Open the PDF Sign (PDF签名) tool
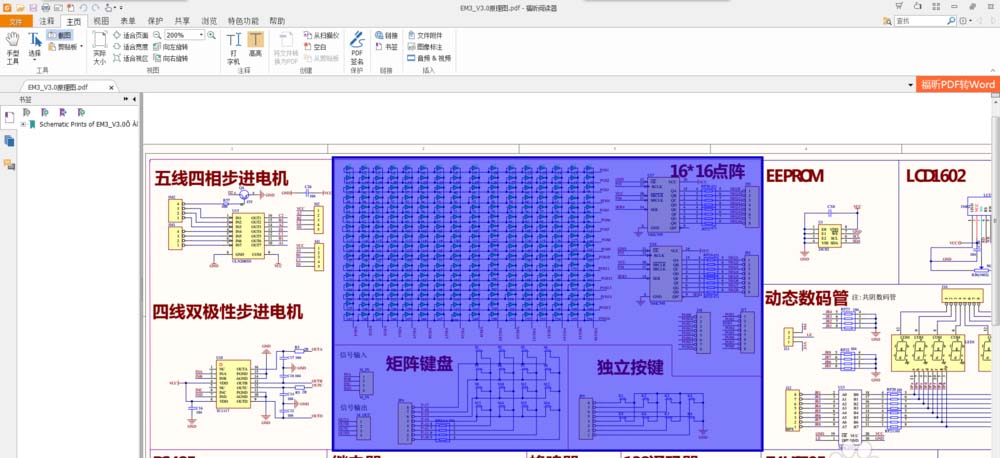1000x458 pixels. point(357,47)
